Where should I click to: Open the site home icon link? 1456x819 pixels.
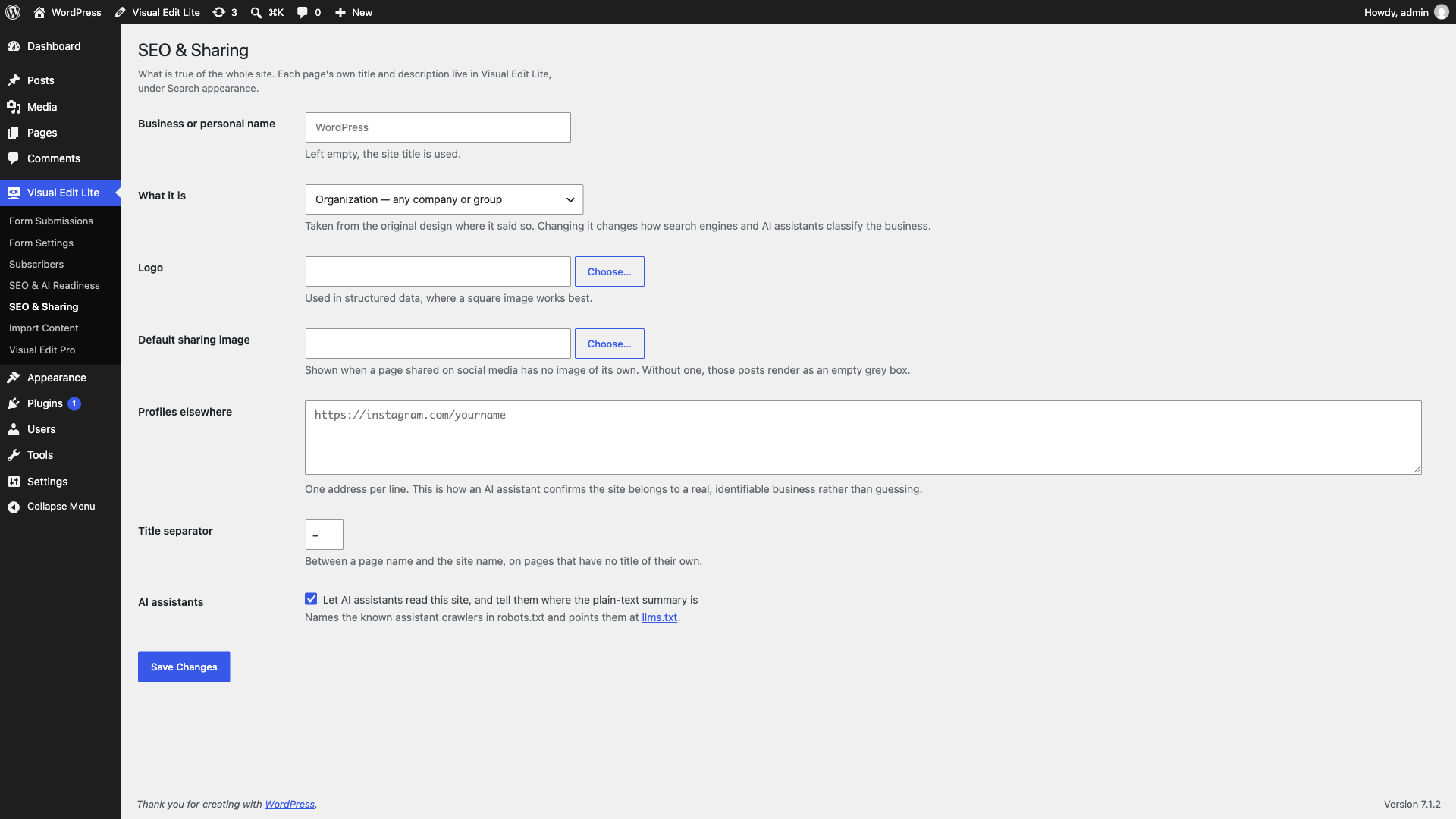39,12
